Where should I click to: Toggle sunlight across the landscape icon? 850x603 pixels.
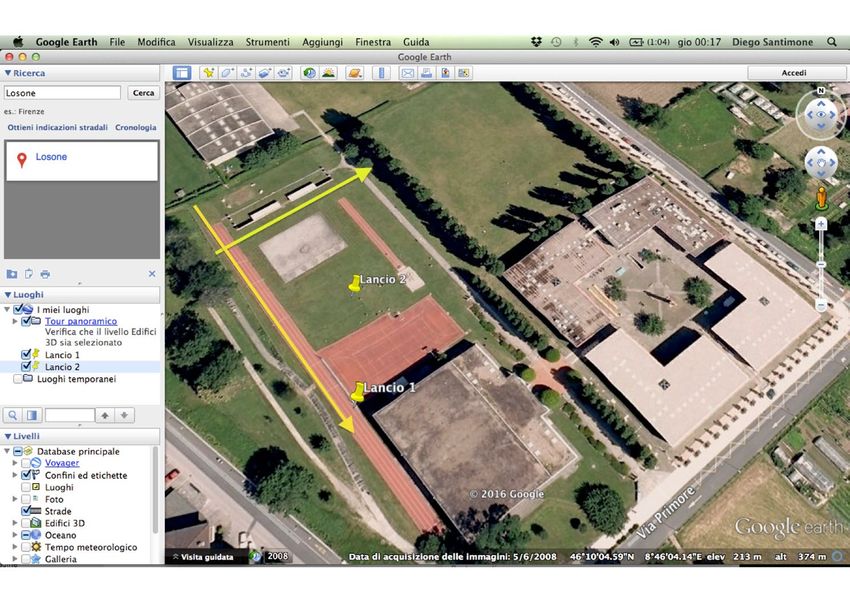328,73
